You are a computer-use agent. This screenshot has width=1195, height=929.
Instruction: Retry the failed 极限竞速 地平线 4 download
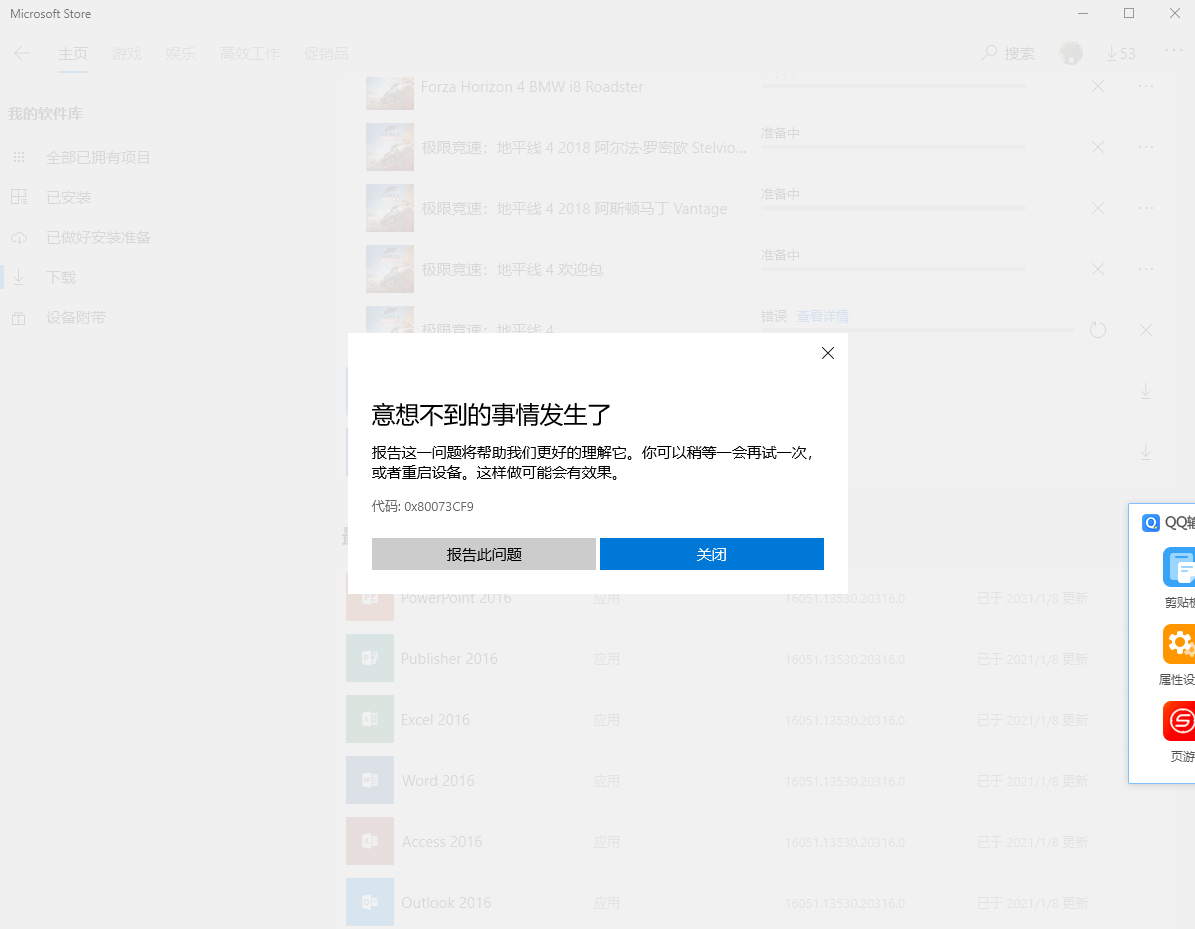point(1097,329)
